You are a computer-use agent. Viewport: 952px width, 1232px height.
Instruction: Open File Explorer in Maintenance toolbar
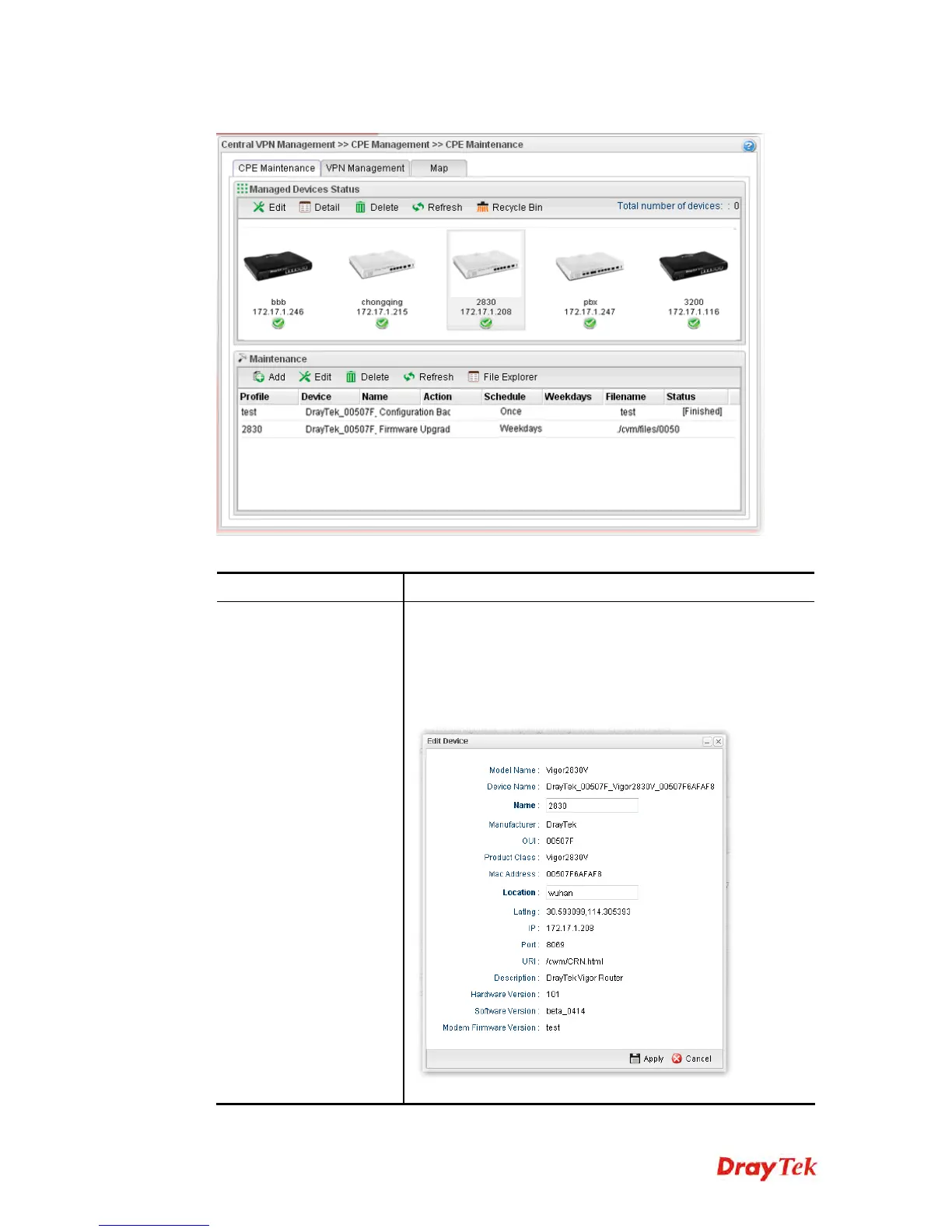pyautogui.click(x=502, y=377)
